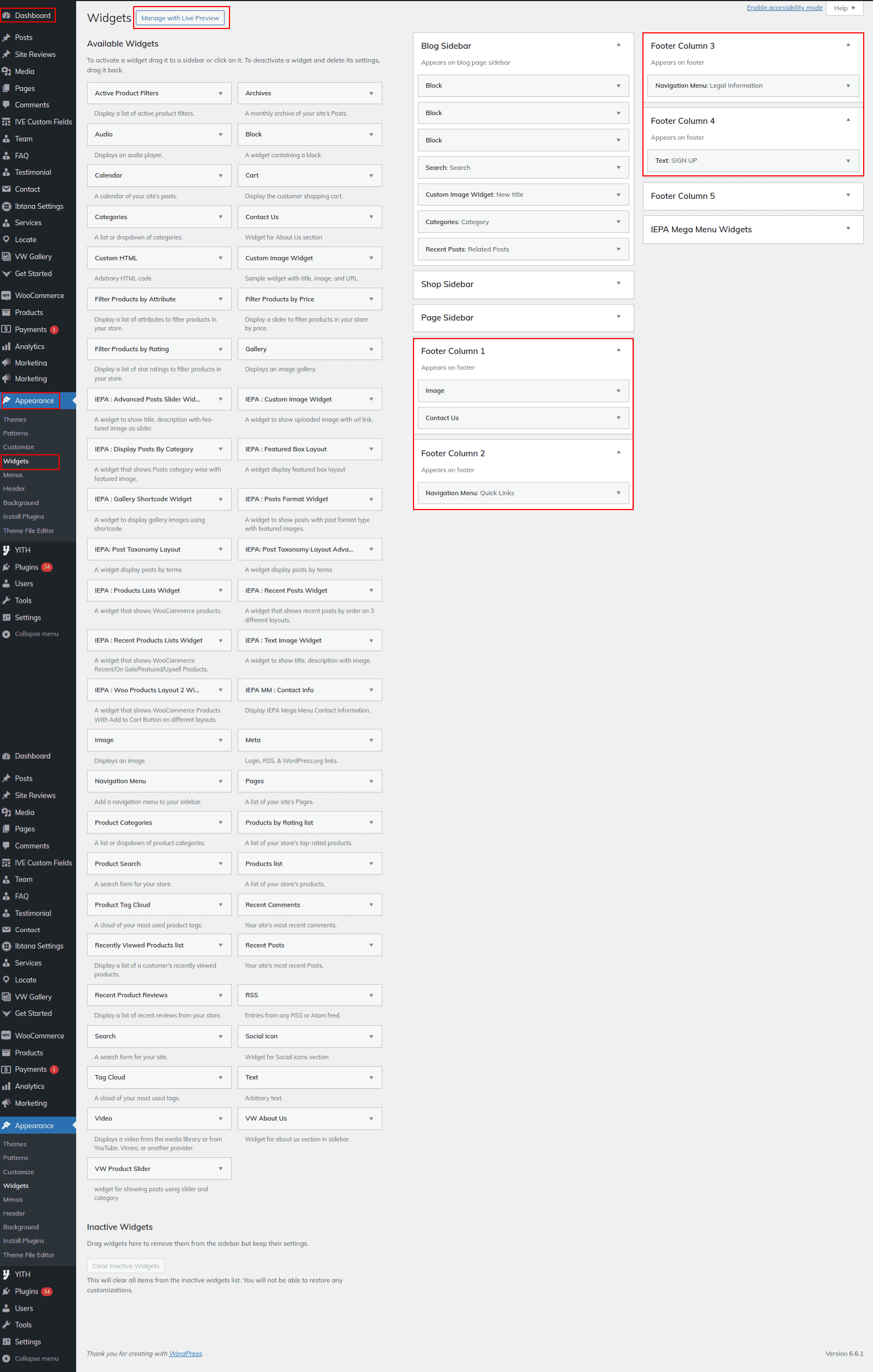
Task: Expand the Archives widget arrow
Action: point(371,94)
